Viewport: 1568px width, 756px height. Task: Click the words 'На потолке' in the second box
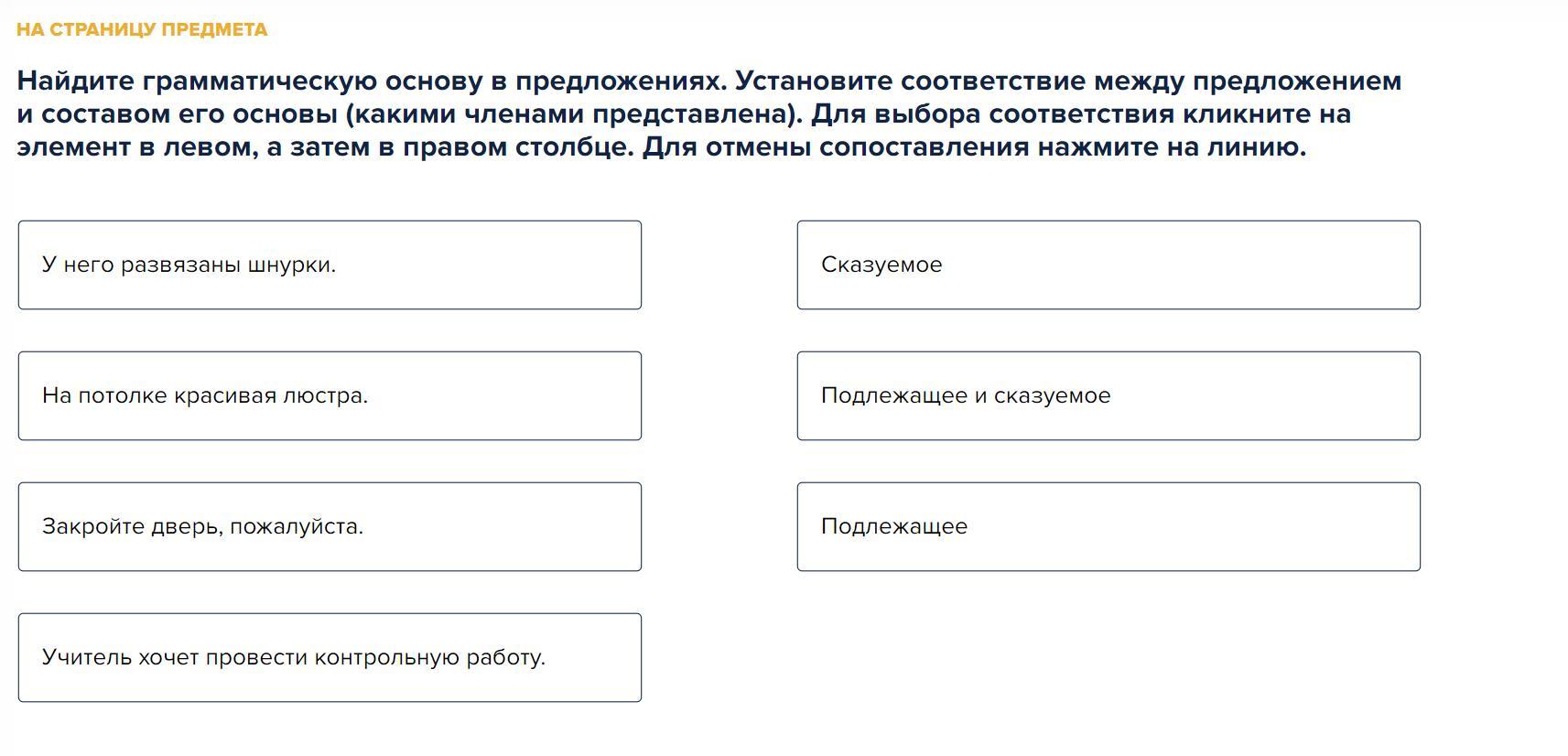pyautogui.click(x=104, y=396)
